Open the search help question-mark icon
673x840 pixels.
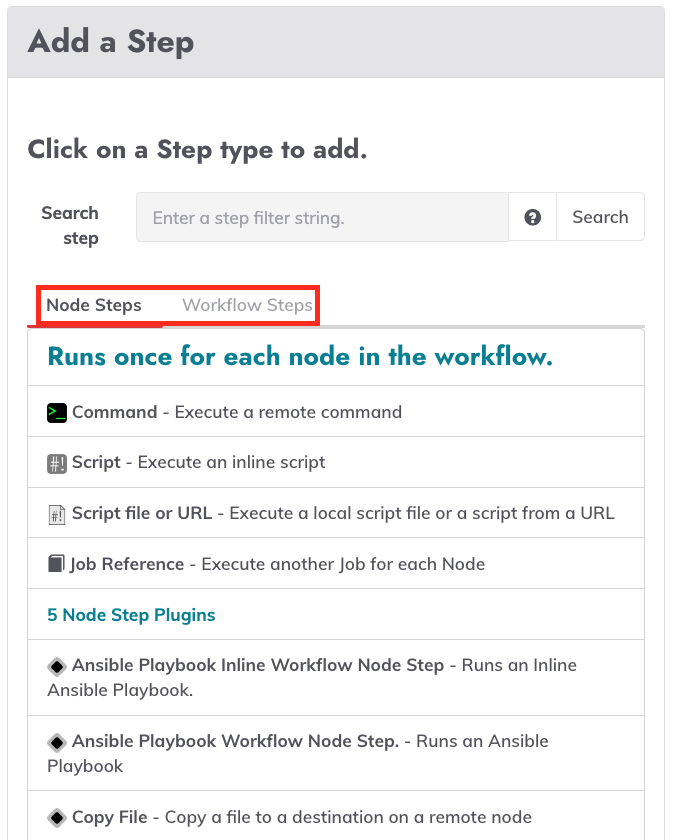pos(532,217)
